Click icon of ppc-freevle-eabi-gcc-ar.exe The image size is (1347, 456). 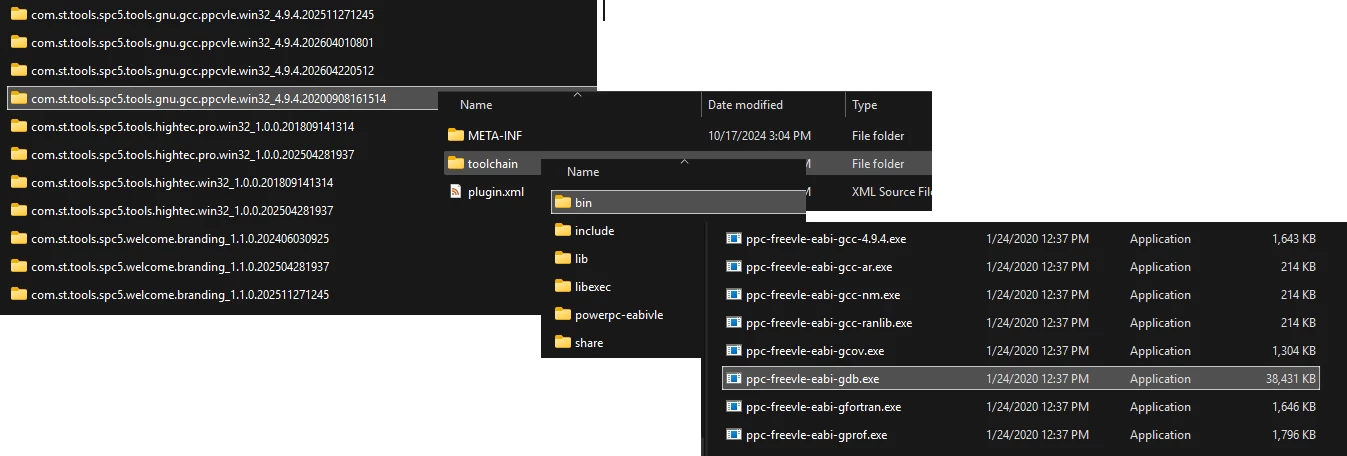(733, 267)
